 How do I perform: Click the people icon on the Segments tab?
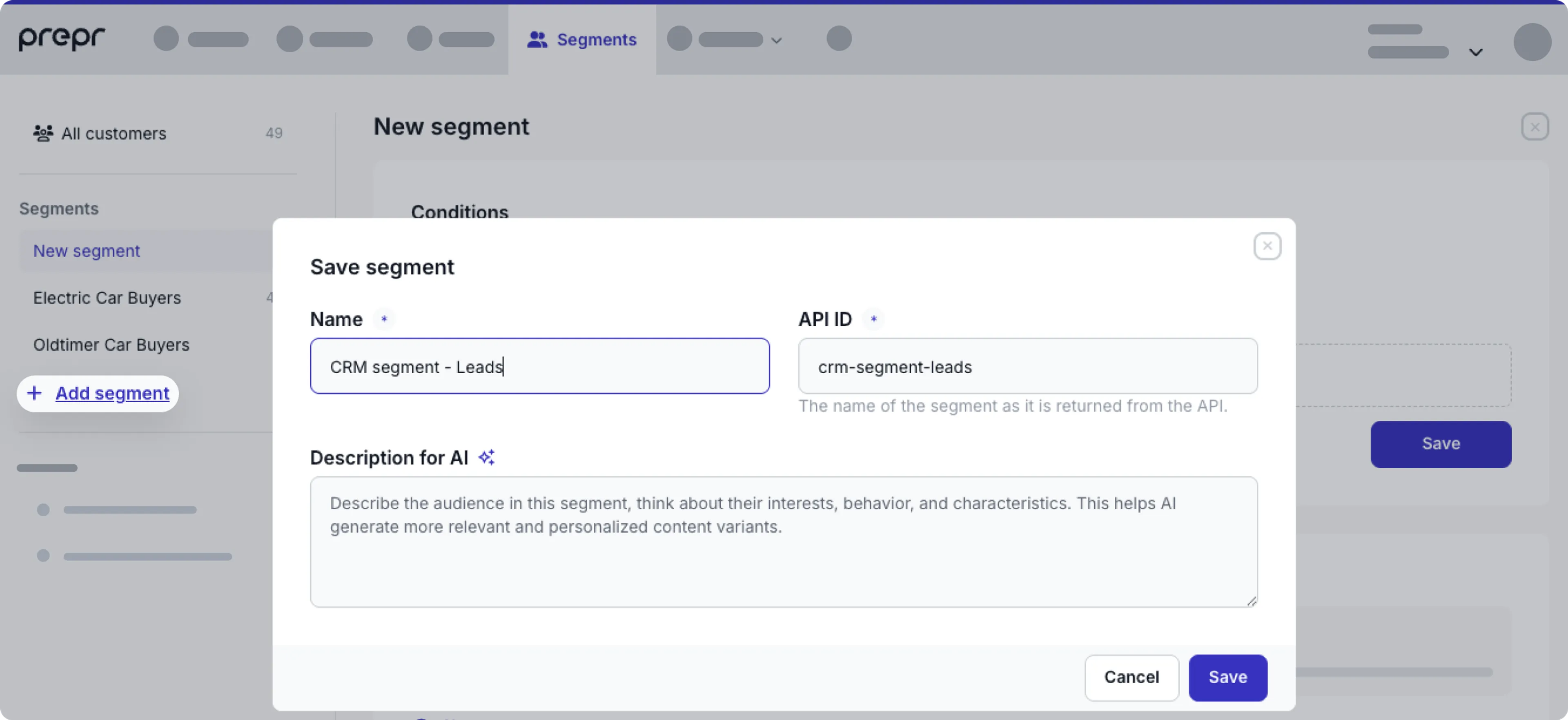tap(537, 39)
